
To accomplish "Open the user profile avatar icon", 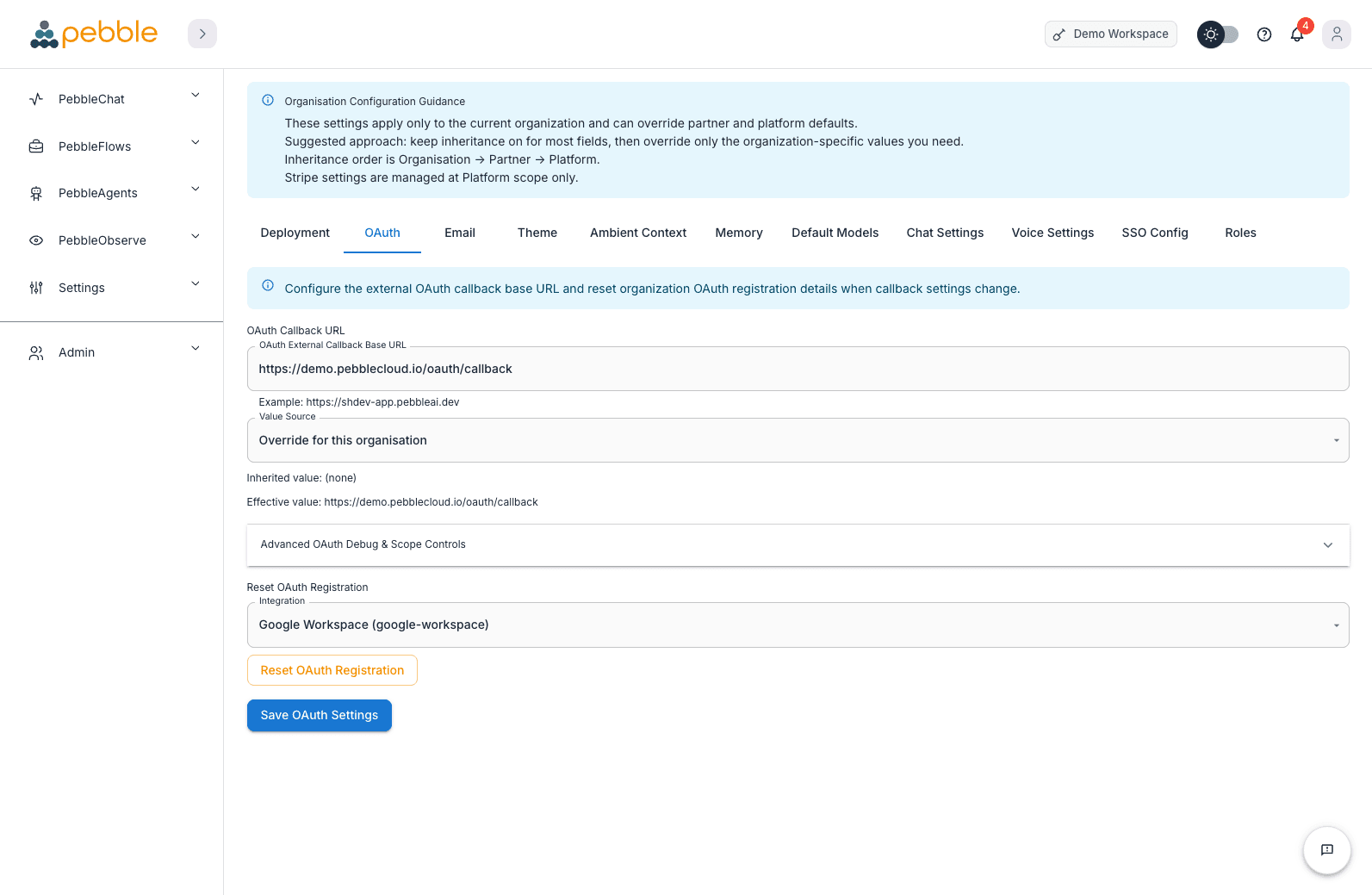I will coord(1336,34).
